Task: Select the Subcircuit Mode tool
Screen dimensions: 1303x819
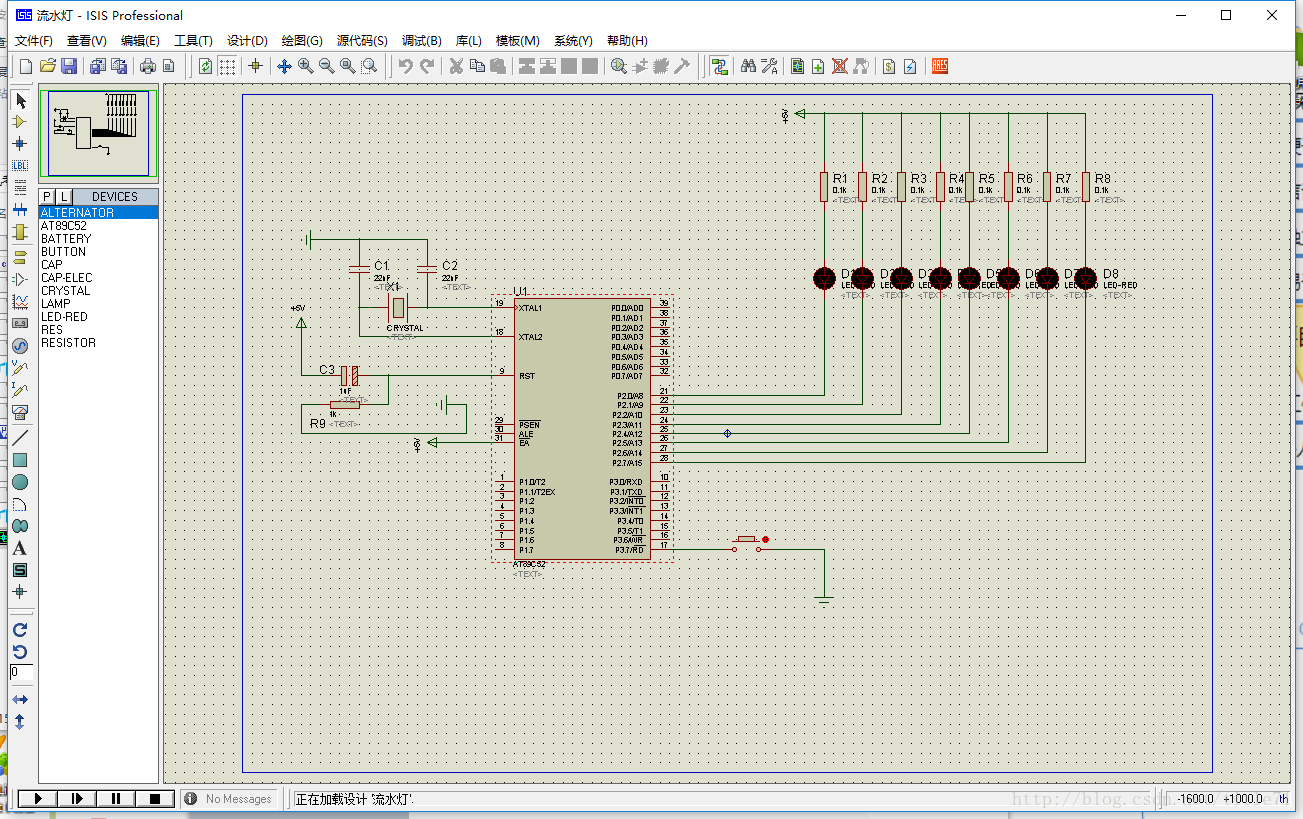Action: click(20, 232)
